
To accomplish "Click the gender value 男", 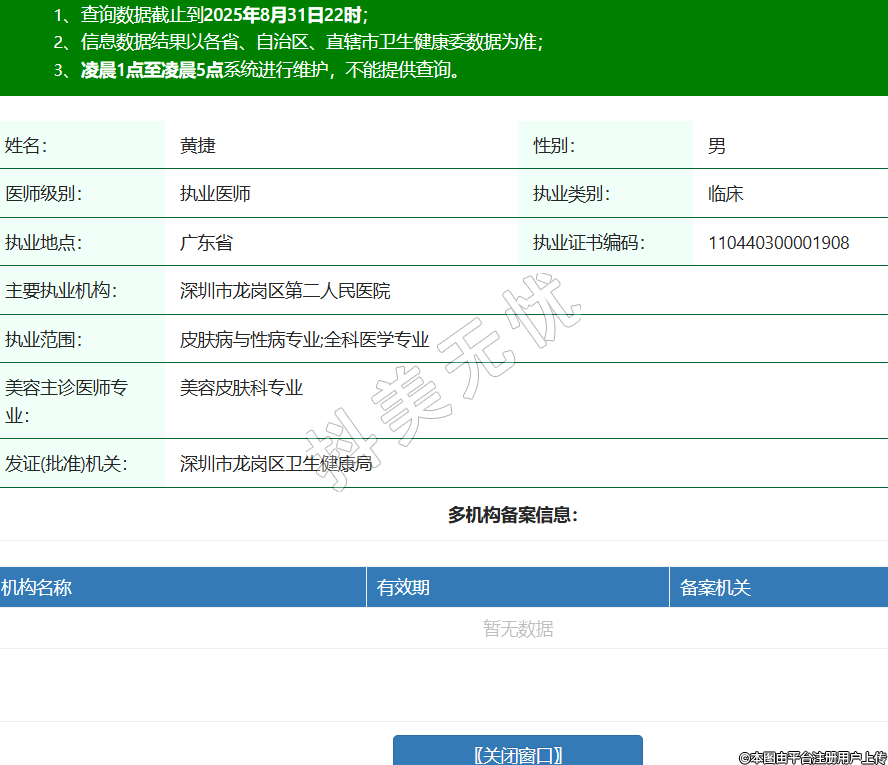I will [716, 146].
